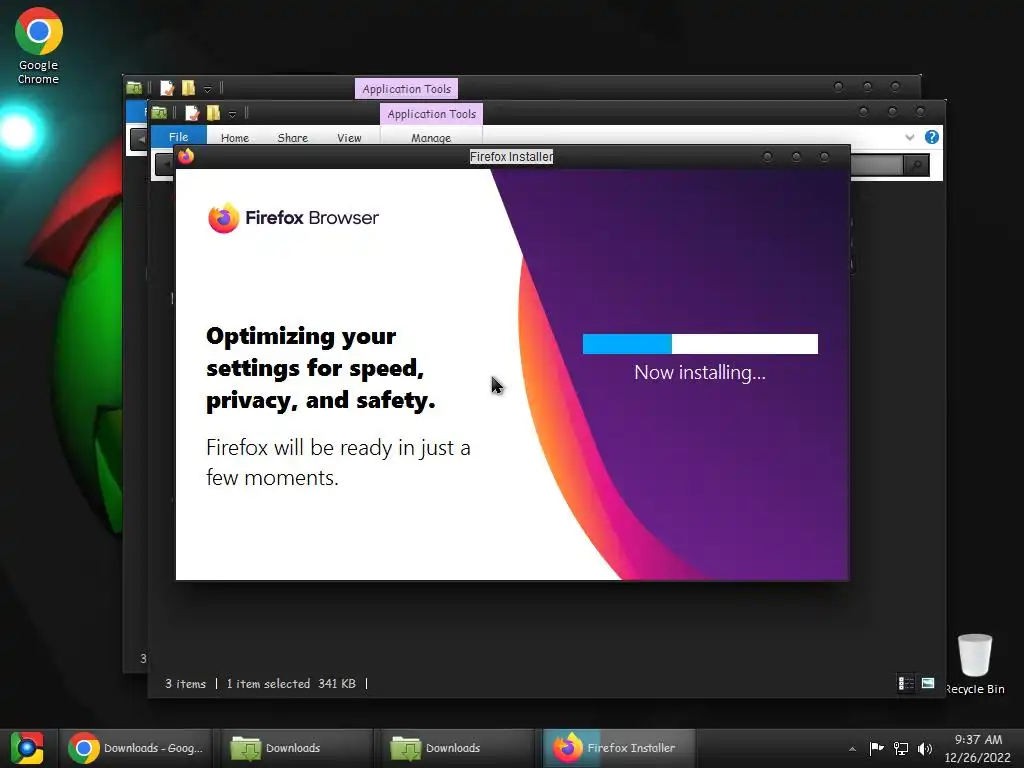The width and height of the screenshot is (1024, 768).
Task: Open Customize Quick Access dropdown in rear Explorer
Action: pos(207,89)
